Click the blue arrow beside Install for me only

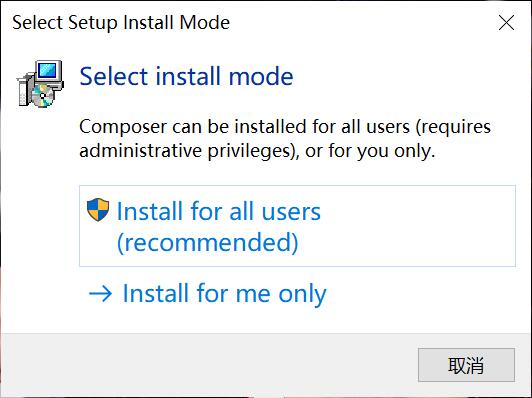tap(100, 294)
